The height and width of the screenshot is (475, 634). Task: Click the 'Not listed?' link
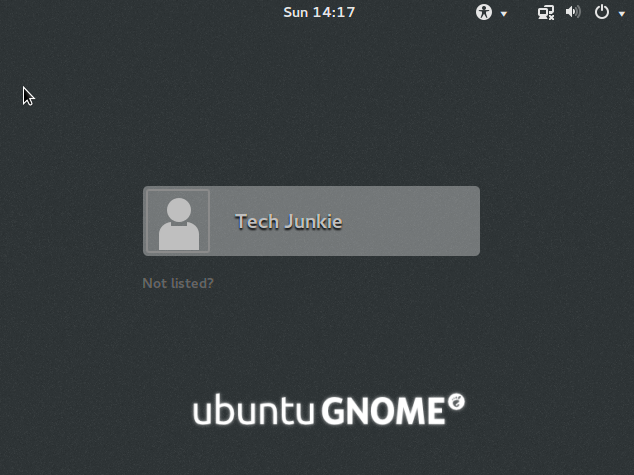[x=178, y=283]
